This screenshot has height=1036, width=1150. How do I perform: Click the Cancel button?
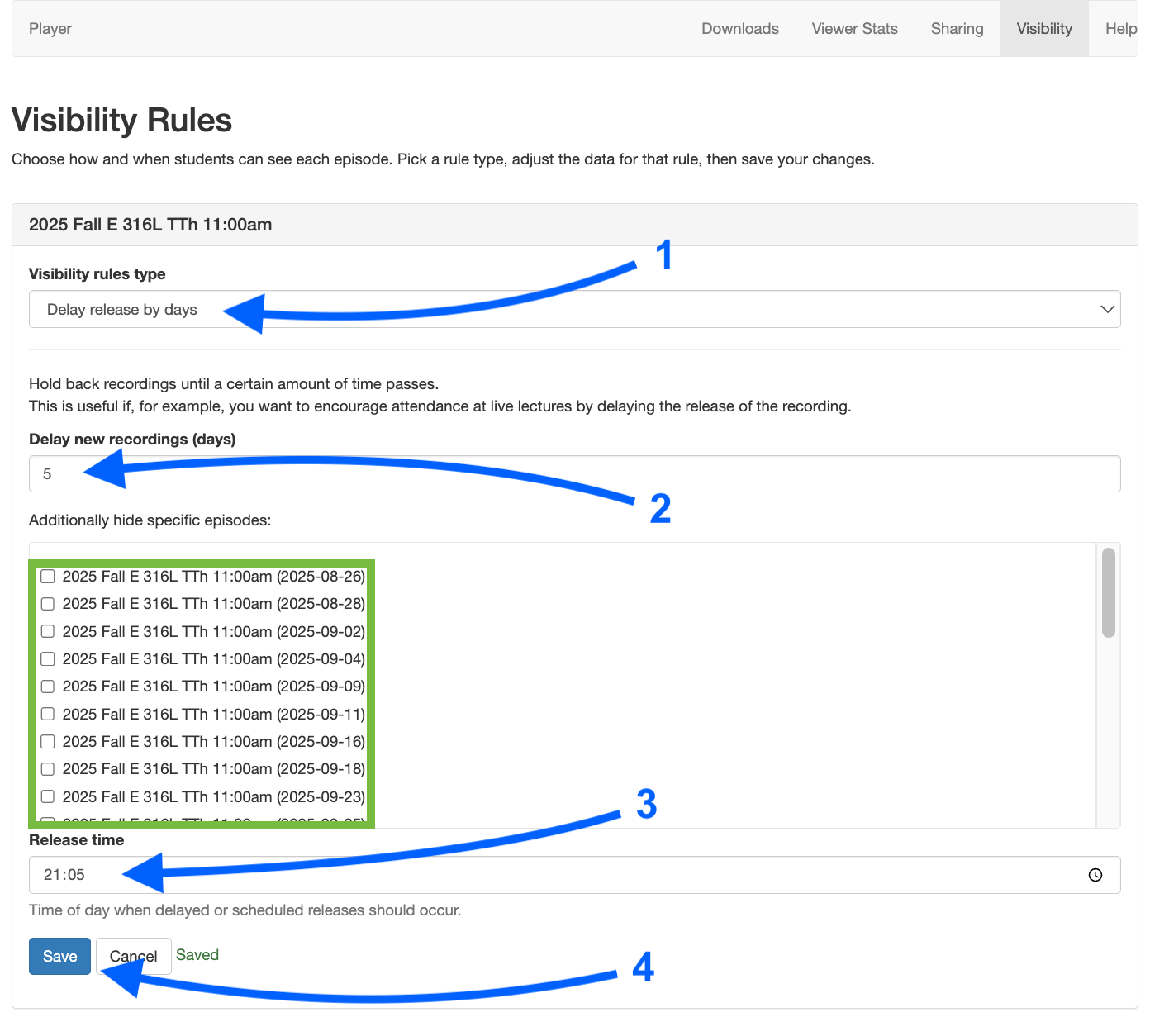(x=133, y=956)
